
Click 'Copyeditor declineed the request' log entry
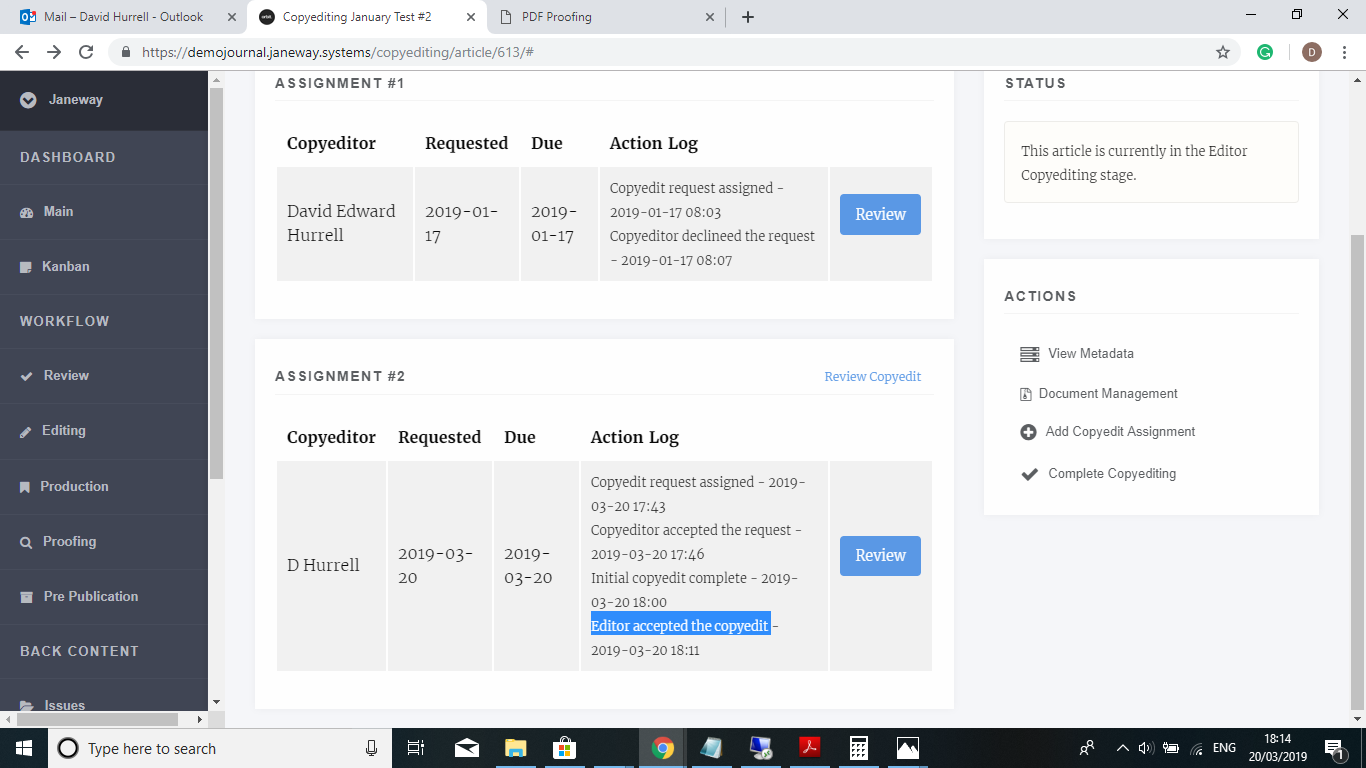pos(712,236)
